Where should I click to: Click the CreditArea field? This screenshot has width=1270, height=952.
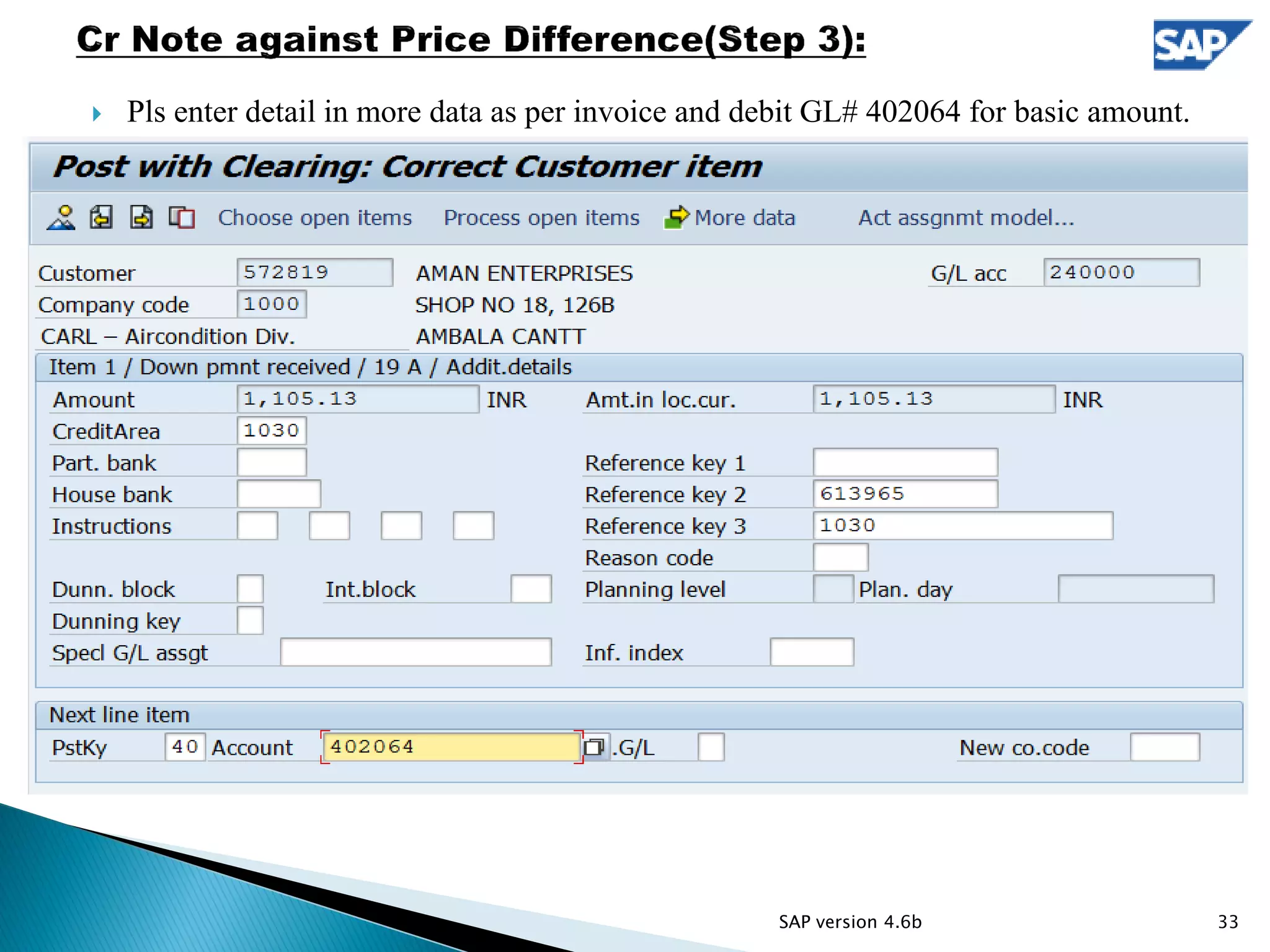[272, 431]
